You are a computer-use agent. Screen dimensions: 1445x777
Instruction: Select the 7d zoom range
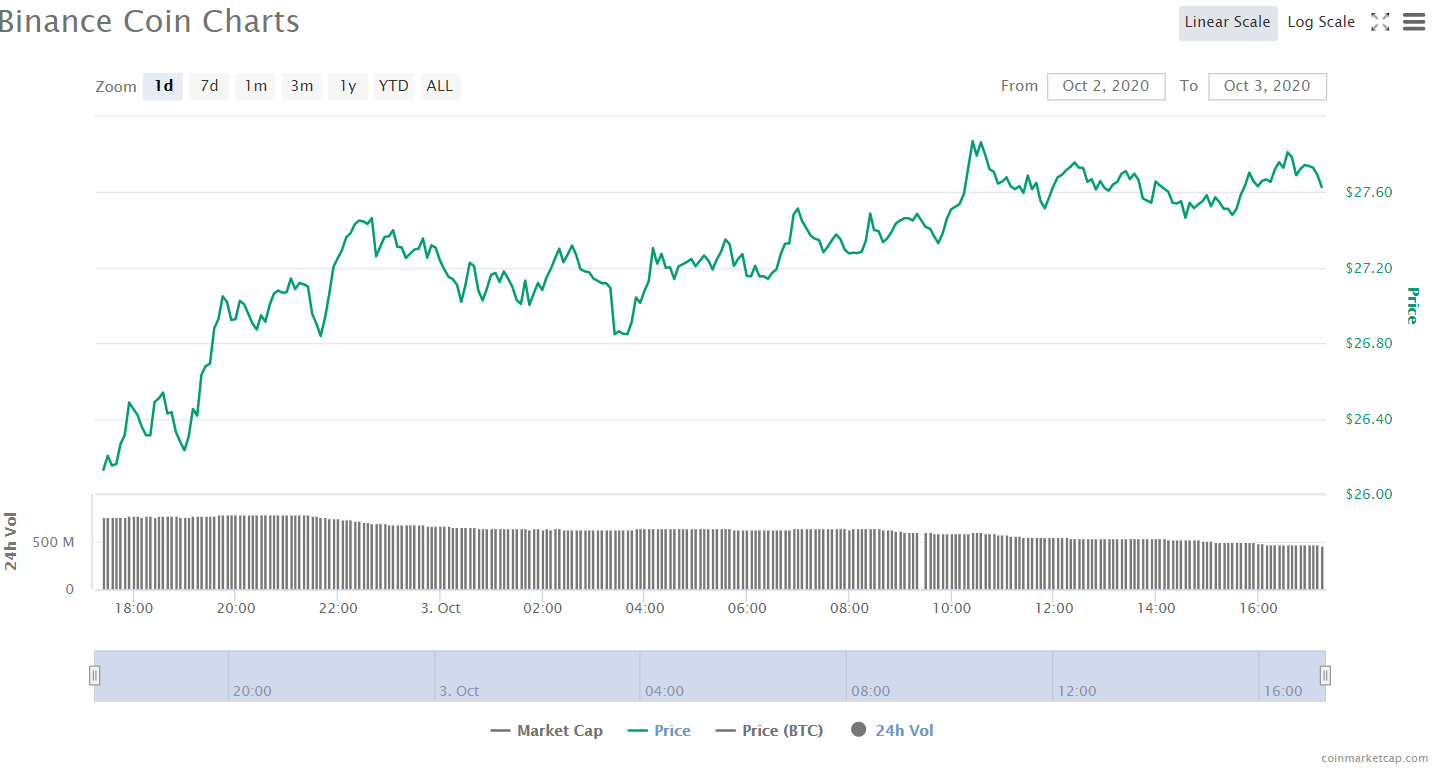click(209, 86)
